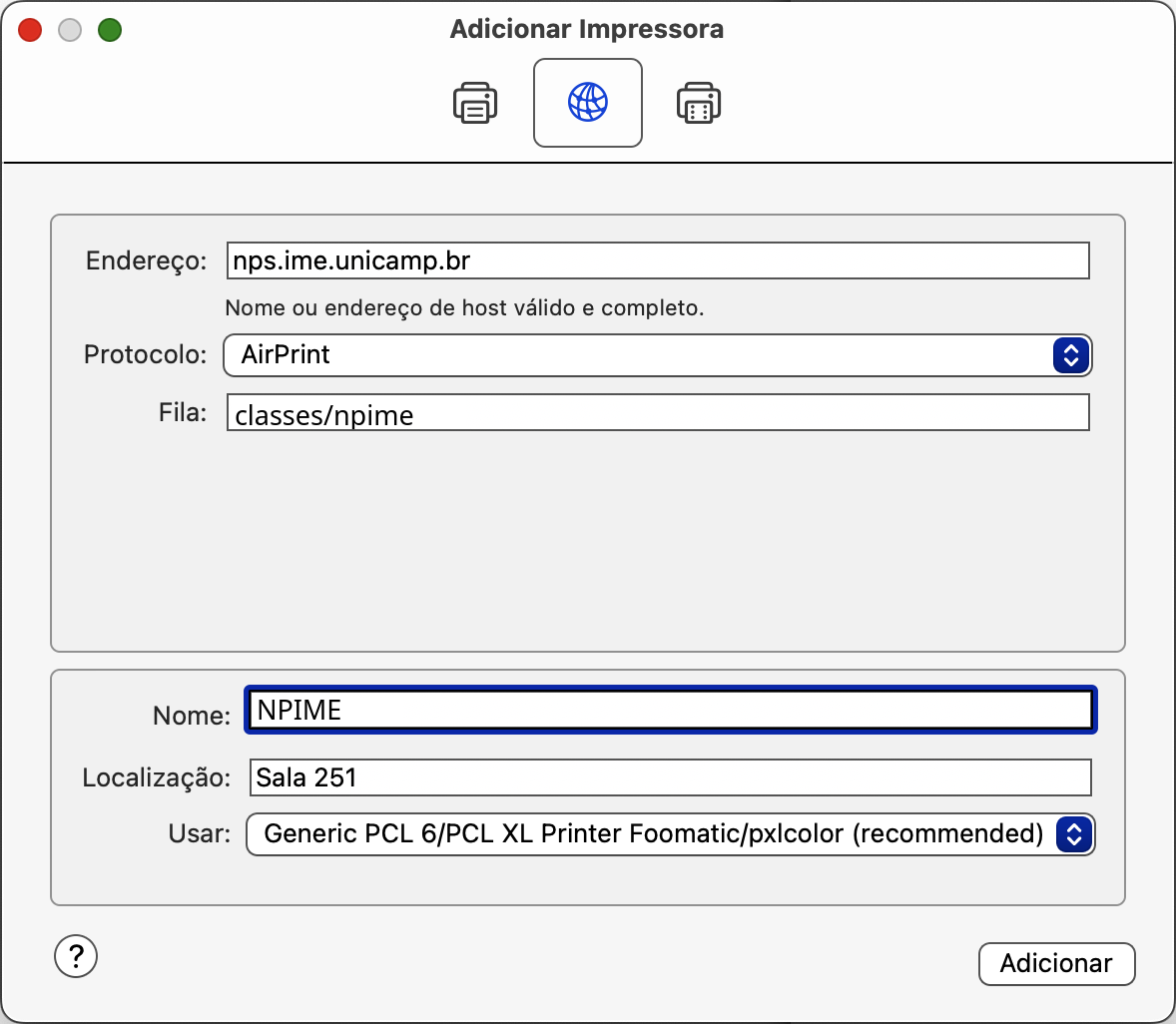
Task: Open the Protocolo AirPrint dropdown
Action: coord(657,354)
